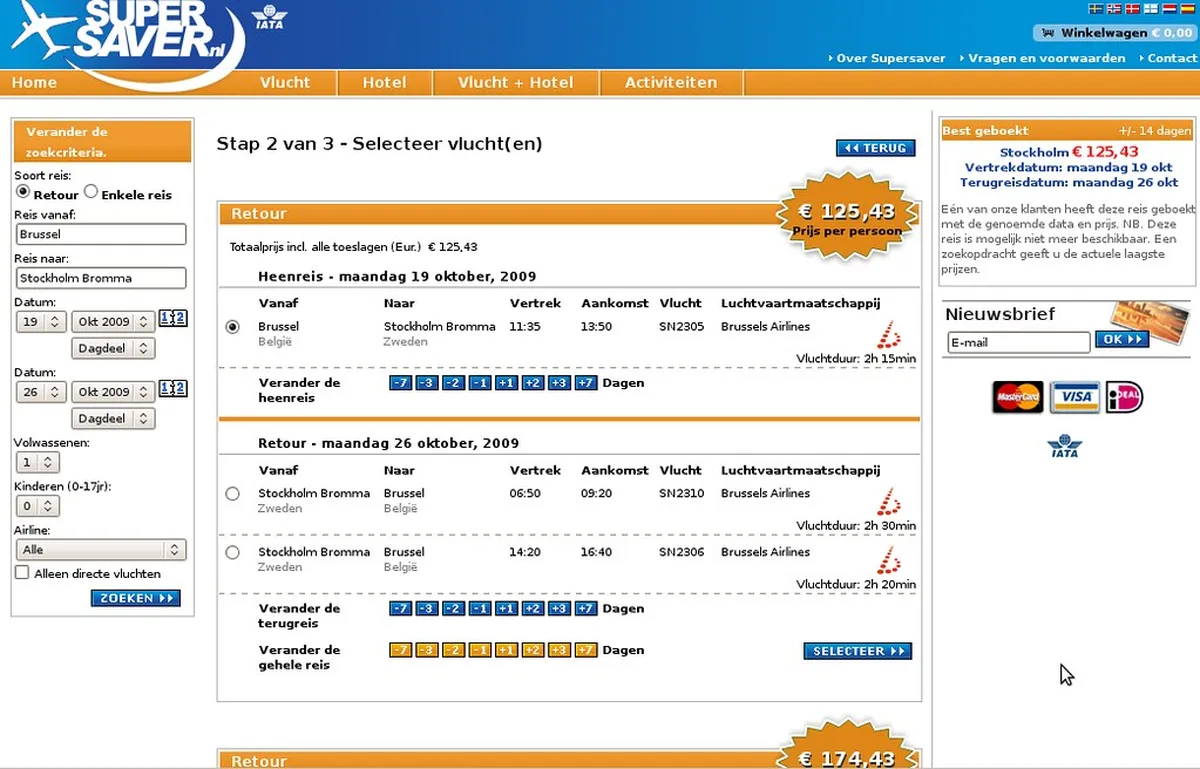Select the Danish flag icon
1200x769 pixels.
[1132, 9]
